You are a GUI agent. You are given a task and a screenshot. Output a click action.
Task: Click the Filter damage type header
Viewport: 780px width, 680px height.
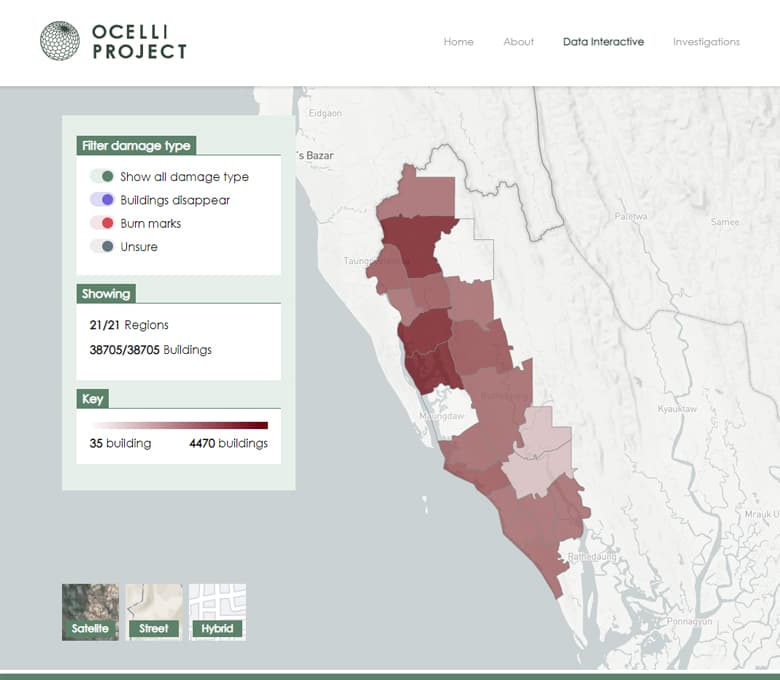[136, 146]
